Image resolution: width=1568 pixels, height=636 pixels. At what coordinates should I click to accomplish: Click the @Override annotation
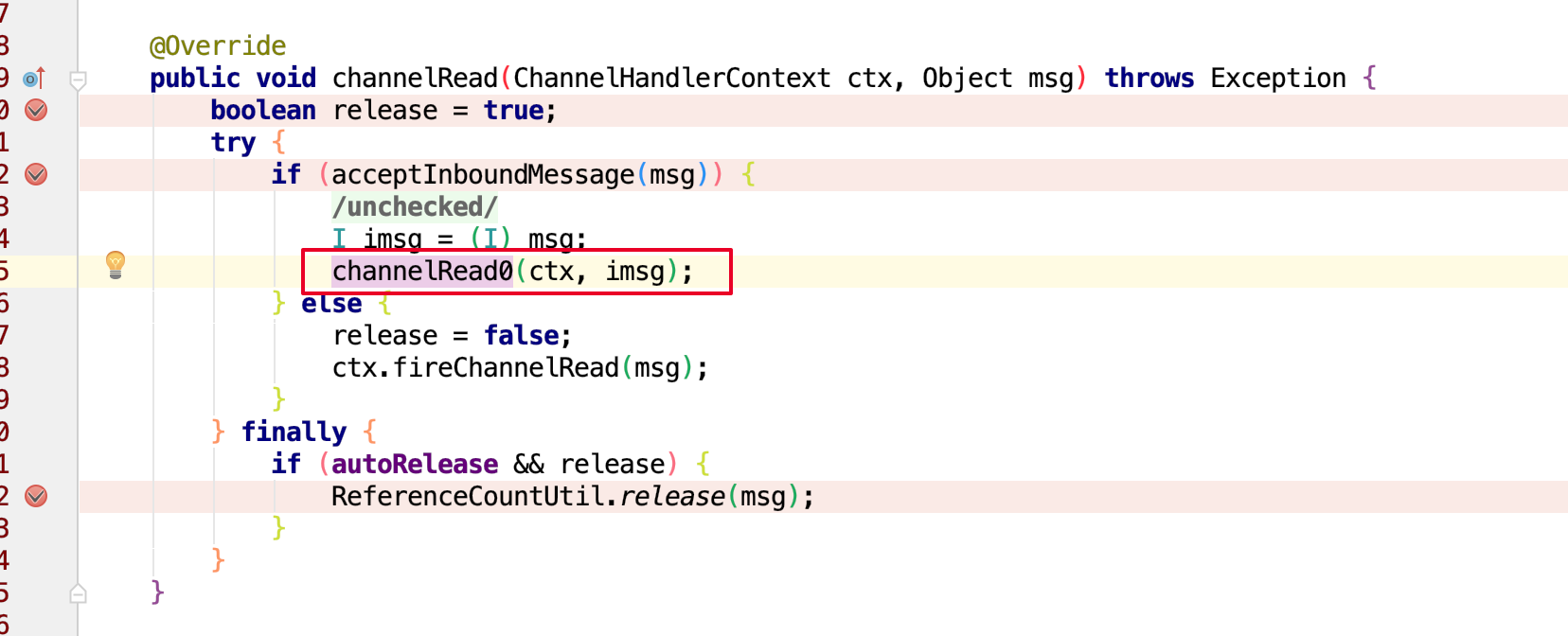point(218,45)
